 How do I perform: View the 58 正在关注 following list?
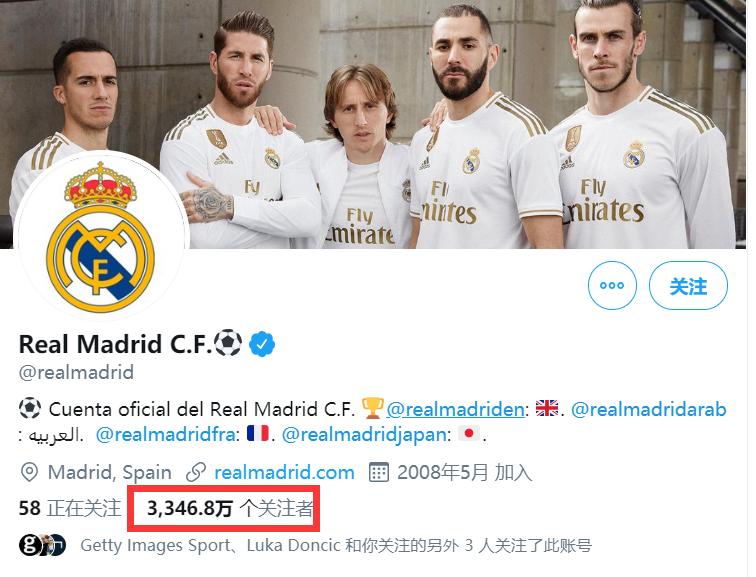(69, 508)
